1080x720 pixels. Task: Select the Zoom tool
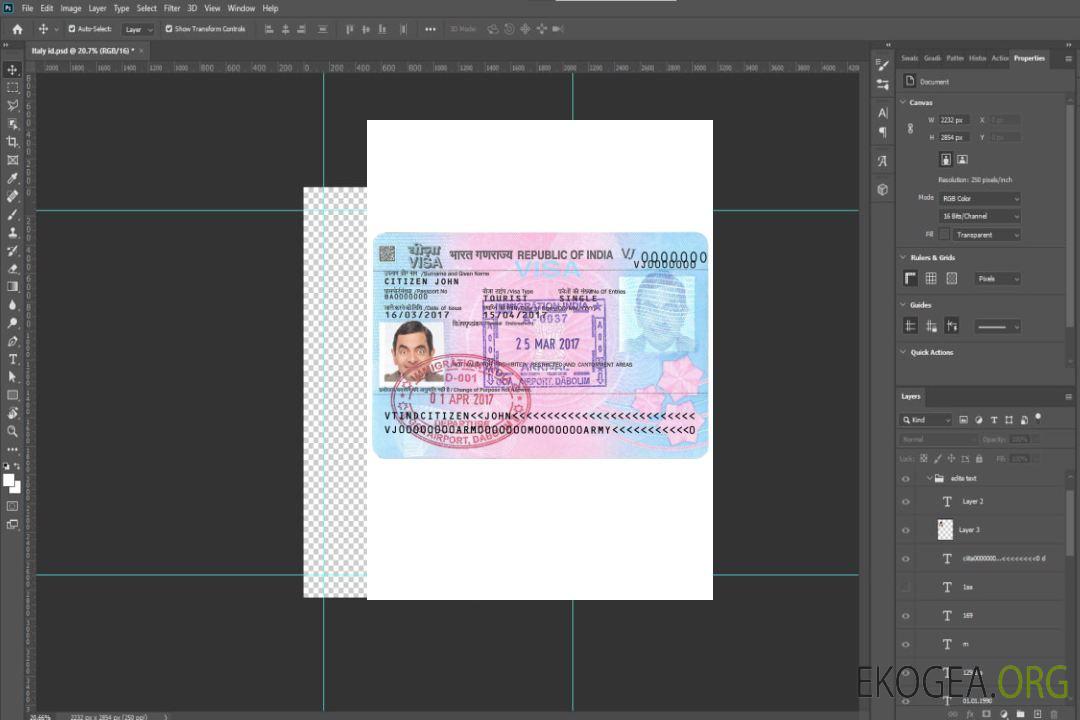click(x=12, y=431)
